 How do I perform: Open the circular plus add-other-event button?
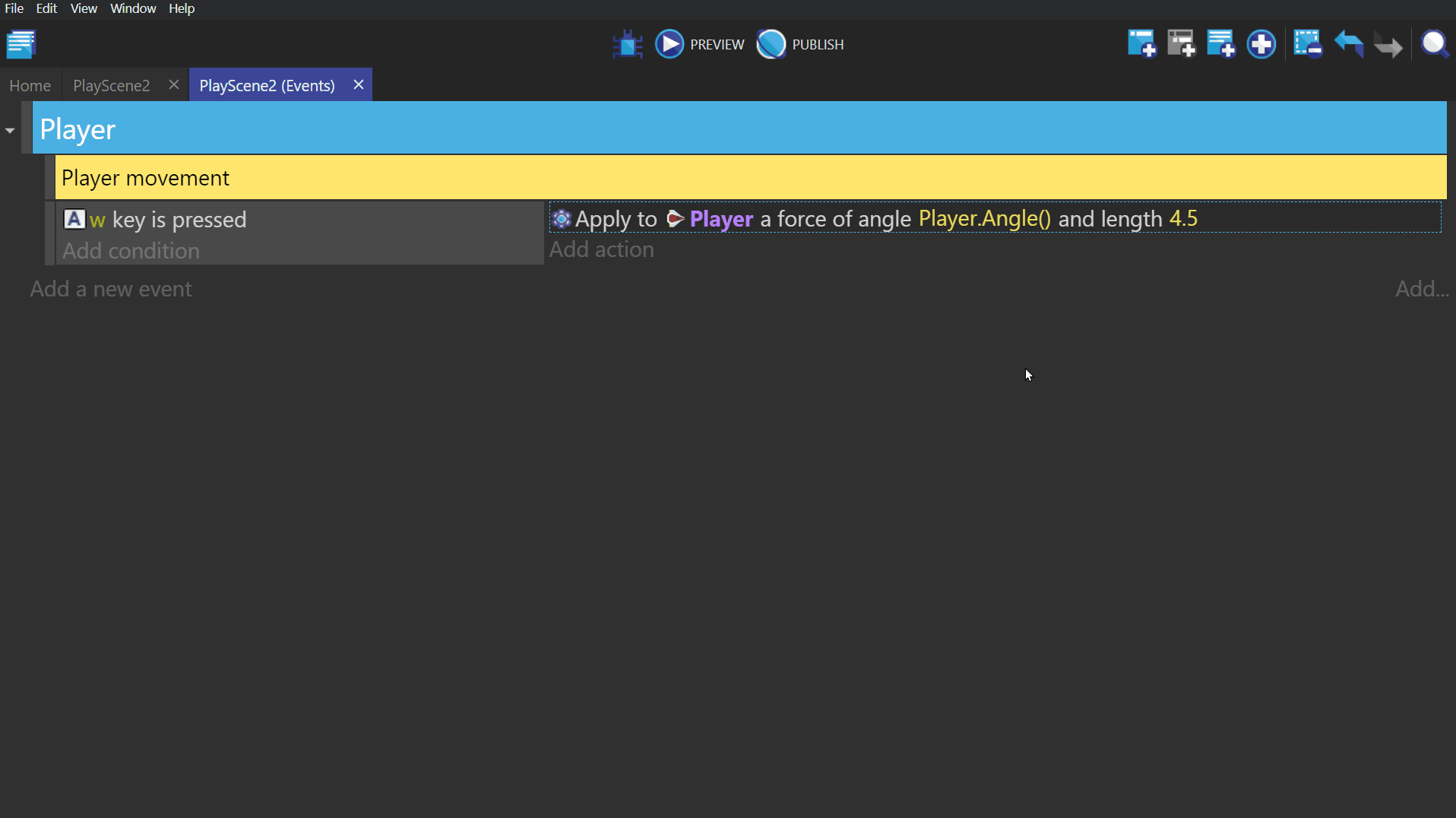(1261, 44)
